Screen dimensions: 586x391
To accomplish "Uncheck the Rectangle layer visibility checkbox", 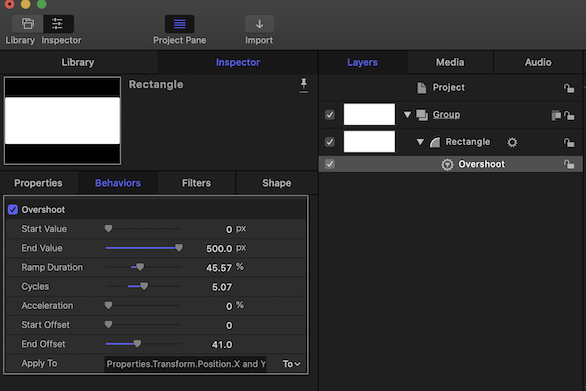I will 330,142.
